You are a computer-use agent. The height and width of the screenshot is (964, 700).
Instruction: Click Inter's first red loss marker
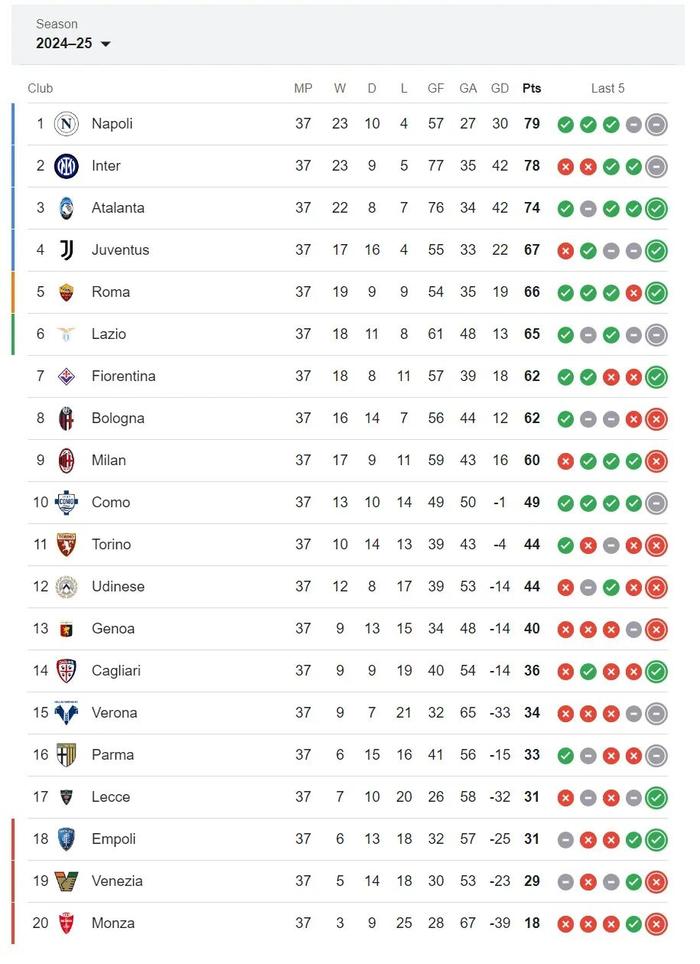[x=565, y=166]
